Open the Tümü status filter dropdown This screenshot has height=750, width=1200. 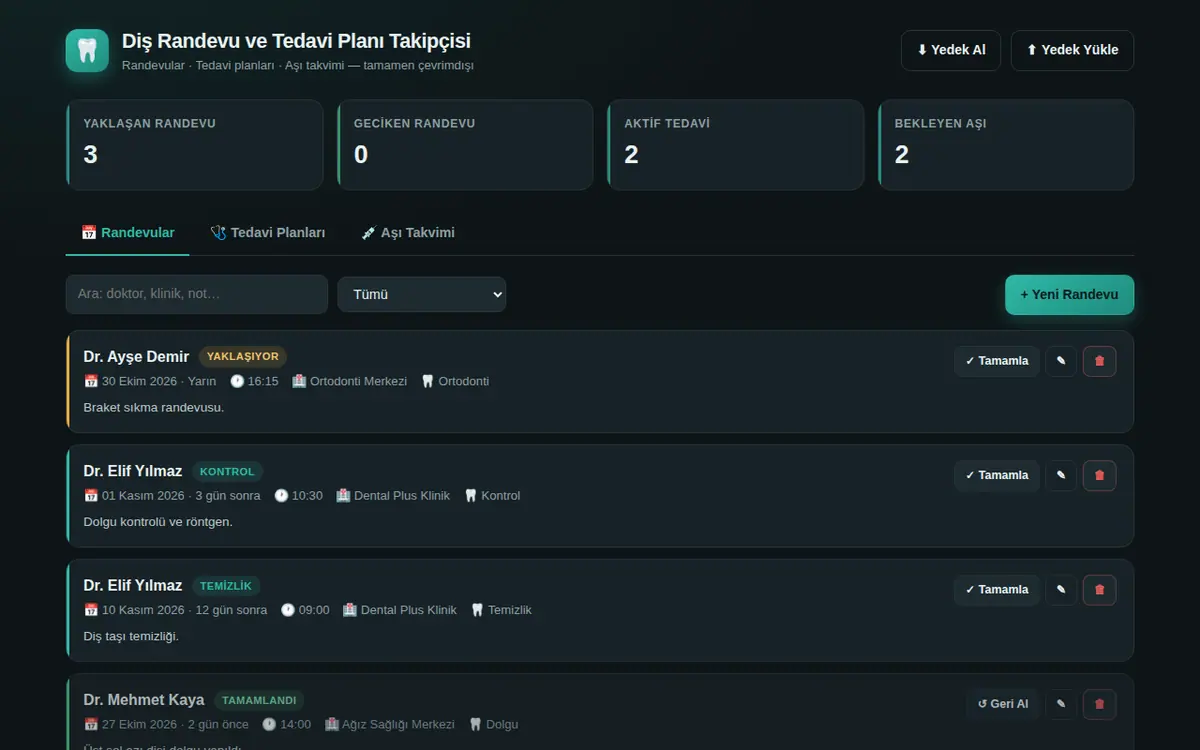tap(422, 295)
